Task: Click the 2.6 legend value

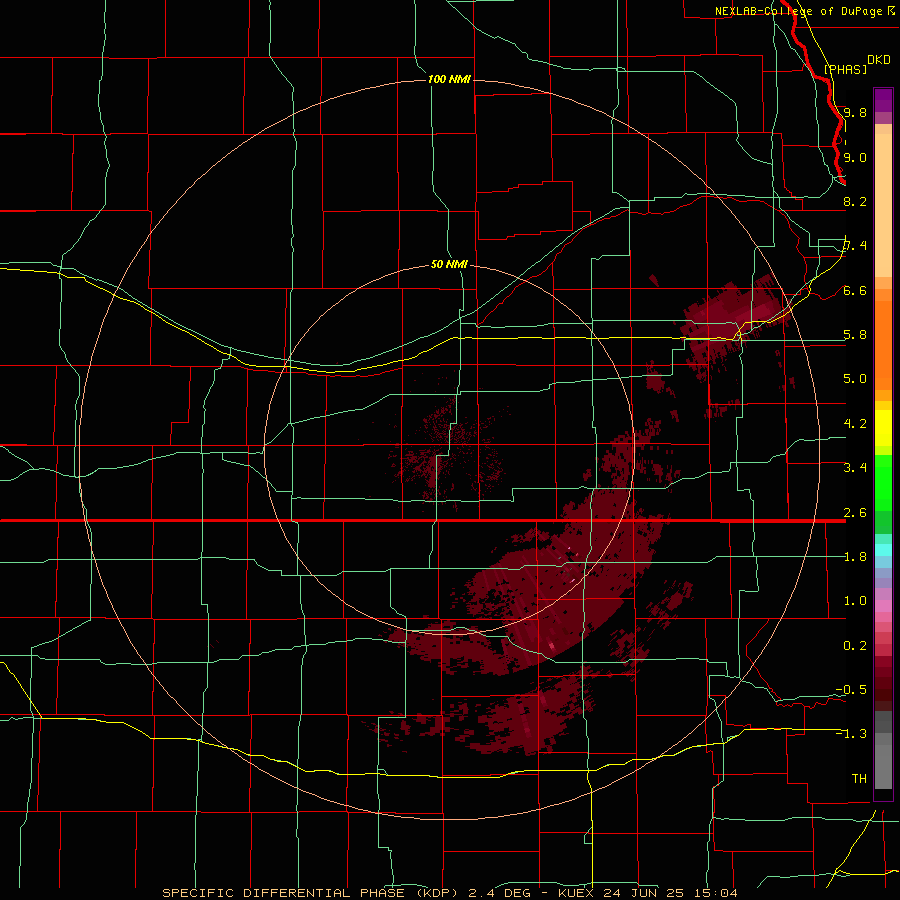Action: [855, 513]
